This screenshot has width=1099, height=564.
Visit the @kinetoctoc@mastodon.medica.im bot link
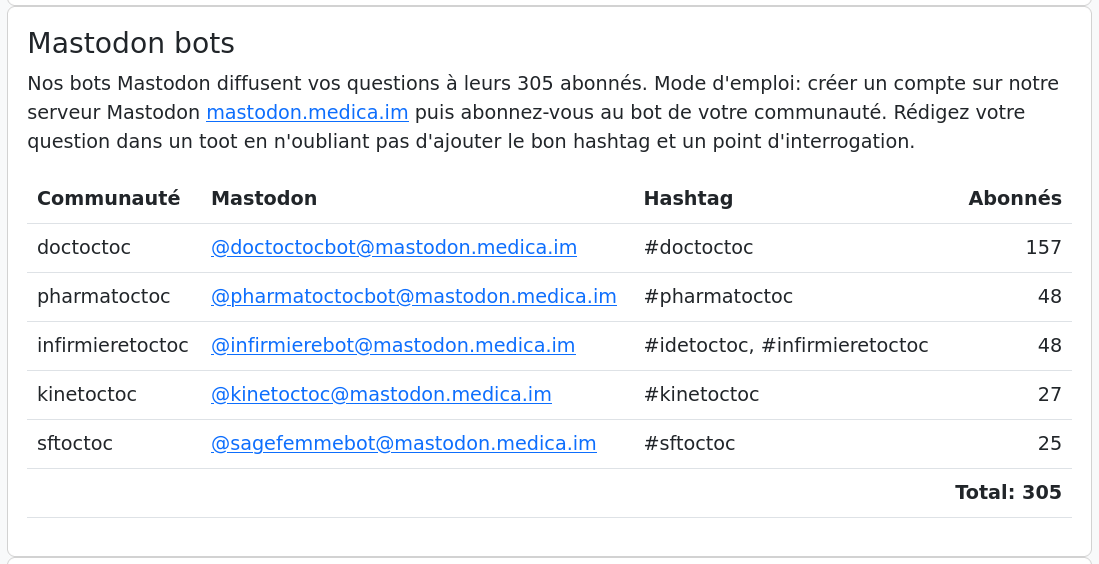(x=381, y=394)
